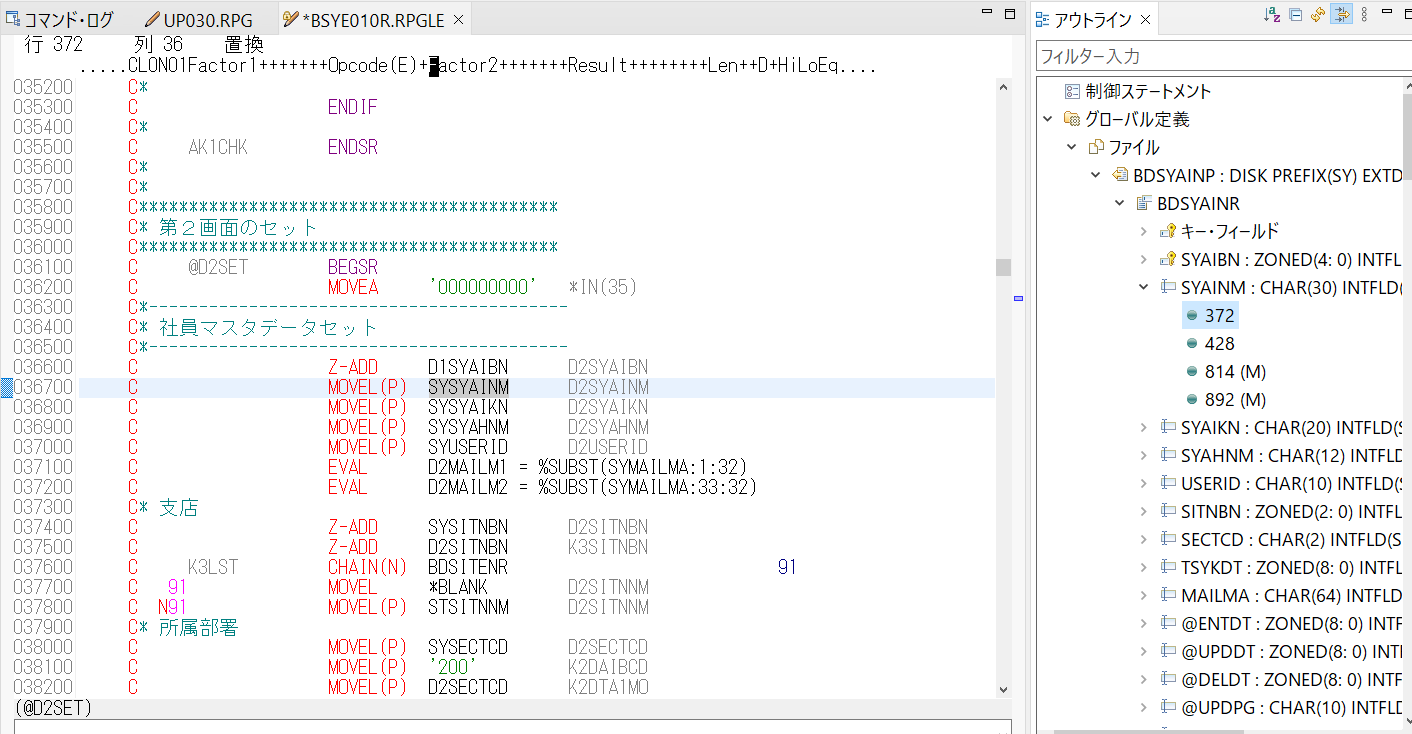The height and width of the screenshot is (734, 1412).
Task: Open the outline view's three-dot menu
Action: 1364,15
